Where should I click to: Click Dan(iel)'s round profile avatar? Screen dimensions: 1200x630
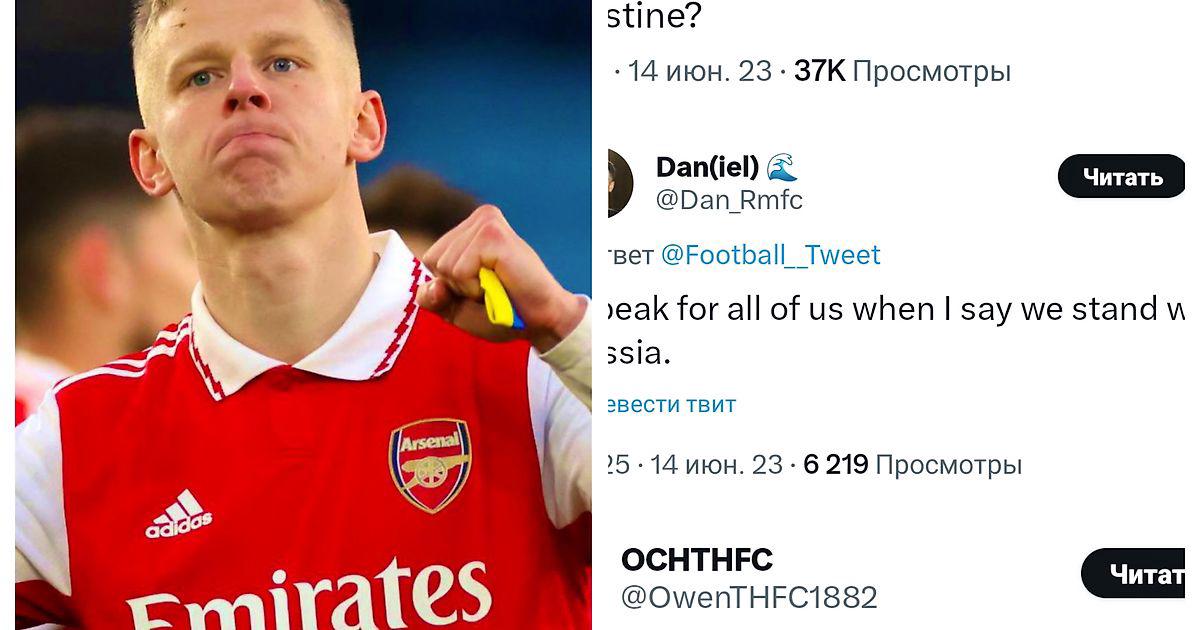point(619,183)
